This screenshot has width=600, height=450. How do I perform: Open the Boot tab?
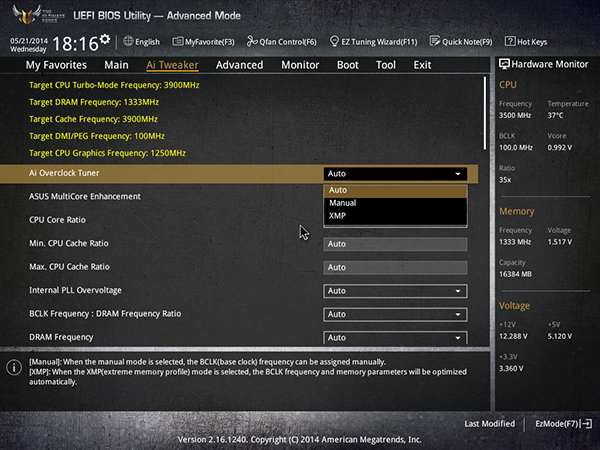click(x=347, y=65)
